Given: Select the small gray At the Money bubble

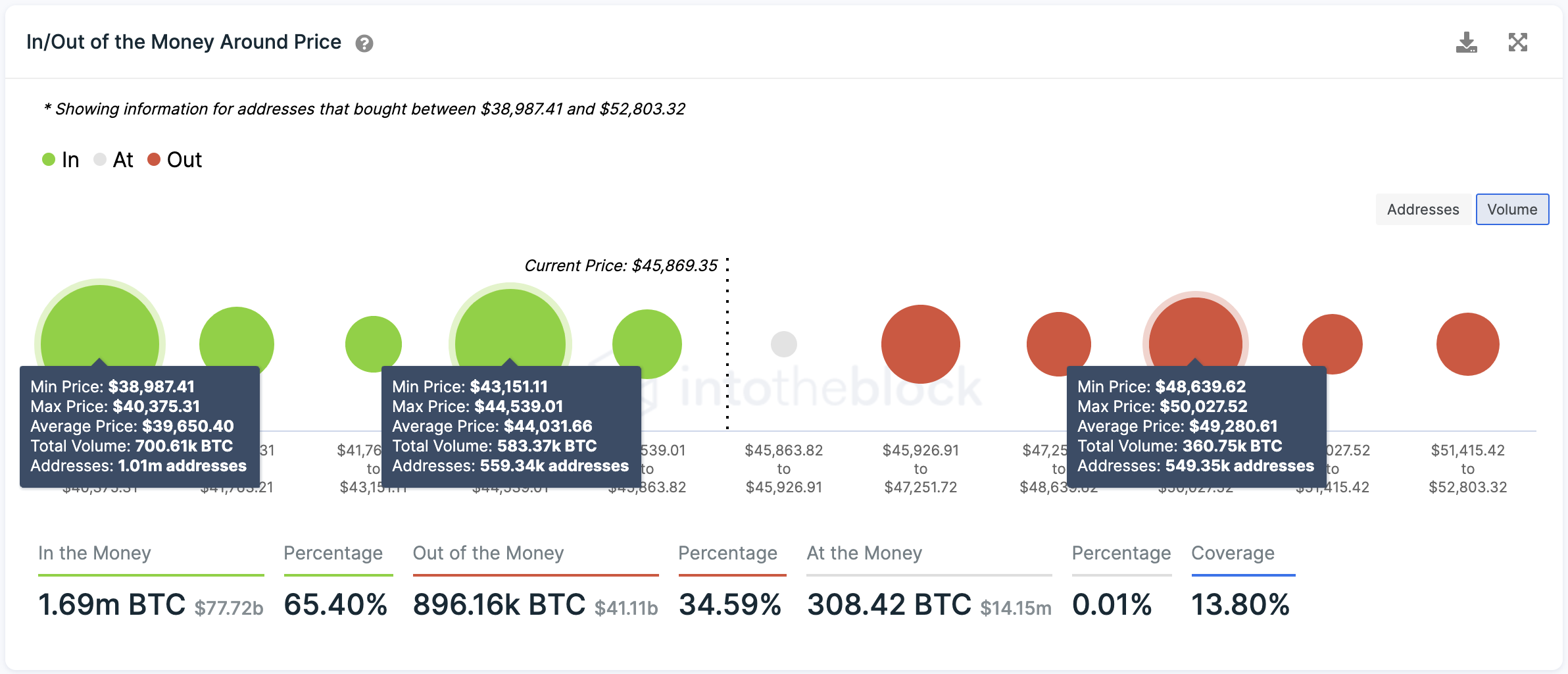Looking at the screenshot, I should pyautogui.click(x=784, y=344).
